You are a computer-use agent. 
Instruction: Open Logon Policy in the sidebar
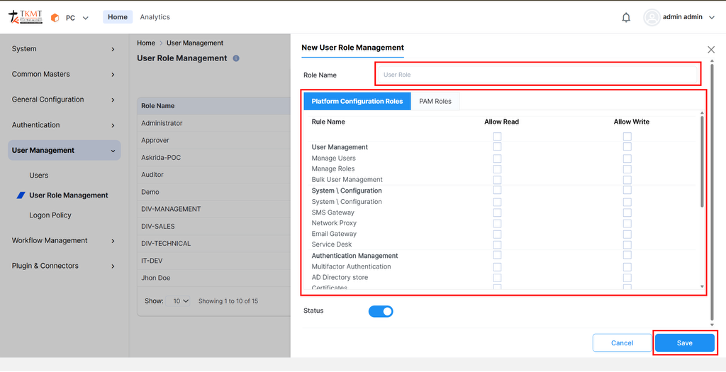[50, 215]
